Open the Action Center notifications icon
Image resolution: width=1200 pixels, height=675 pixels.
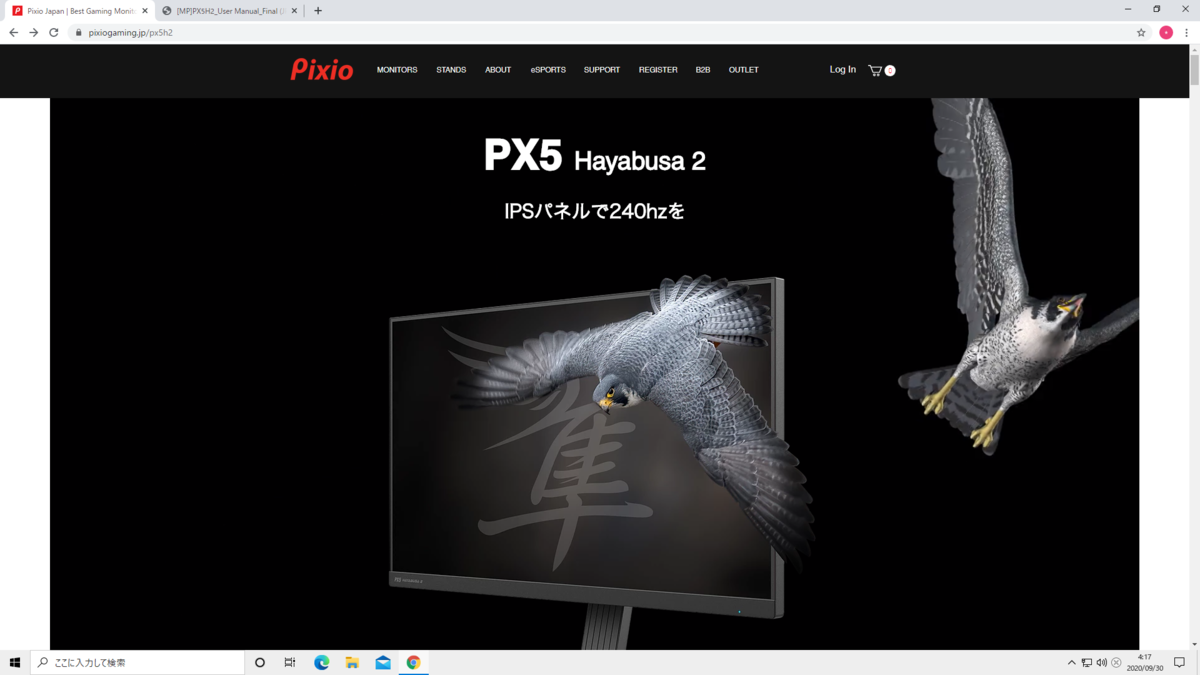1179,662
